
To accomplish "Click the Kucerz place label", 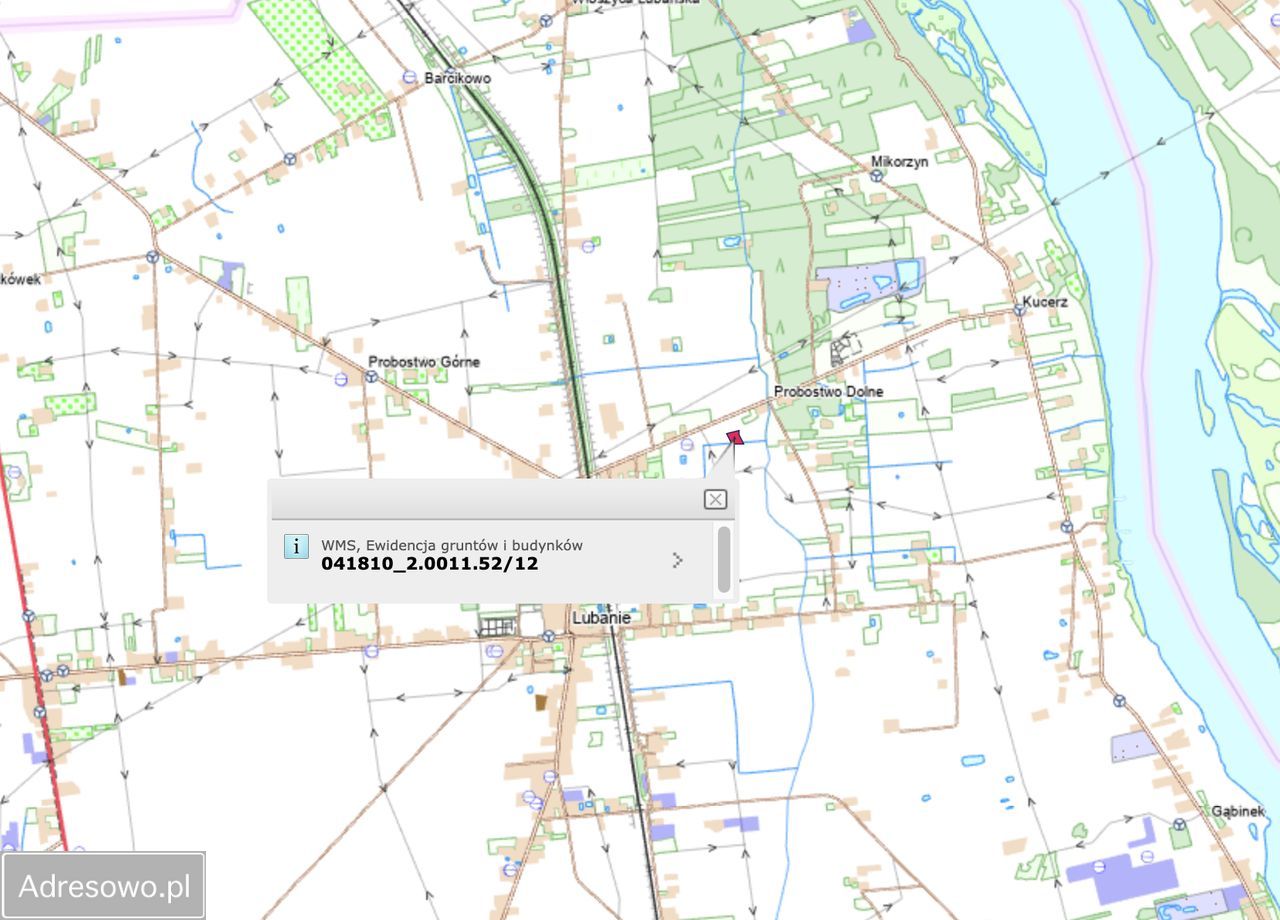I will (1045, 301).
